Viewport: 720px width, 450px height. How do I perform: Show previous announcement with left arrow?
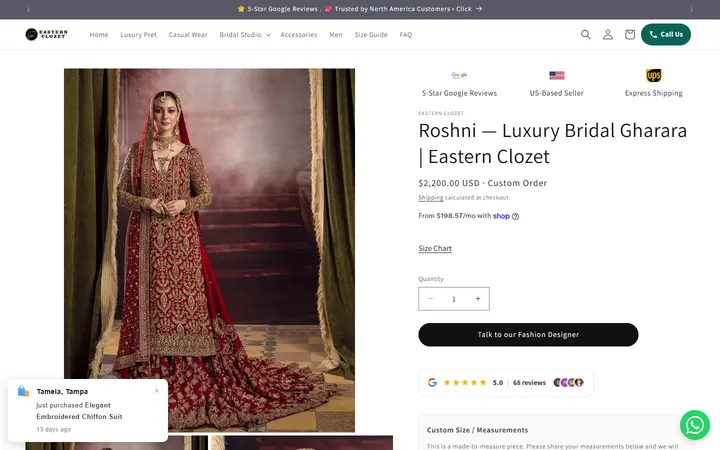click(x=28, y=9)
